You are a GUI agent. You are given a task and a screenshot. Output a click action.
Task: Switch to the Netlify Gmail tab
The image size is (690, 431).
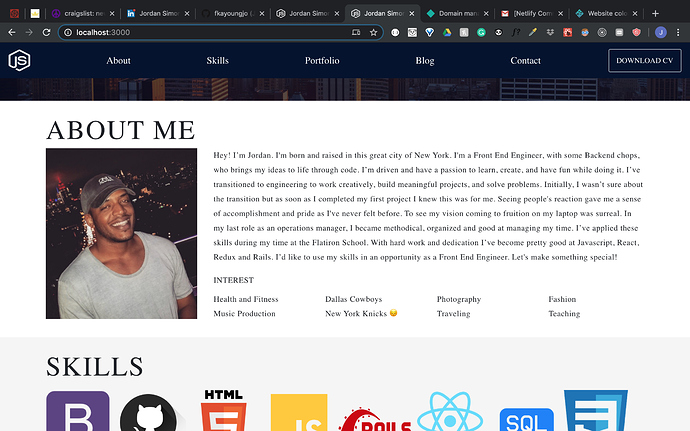532,14
